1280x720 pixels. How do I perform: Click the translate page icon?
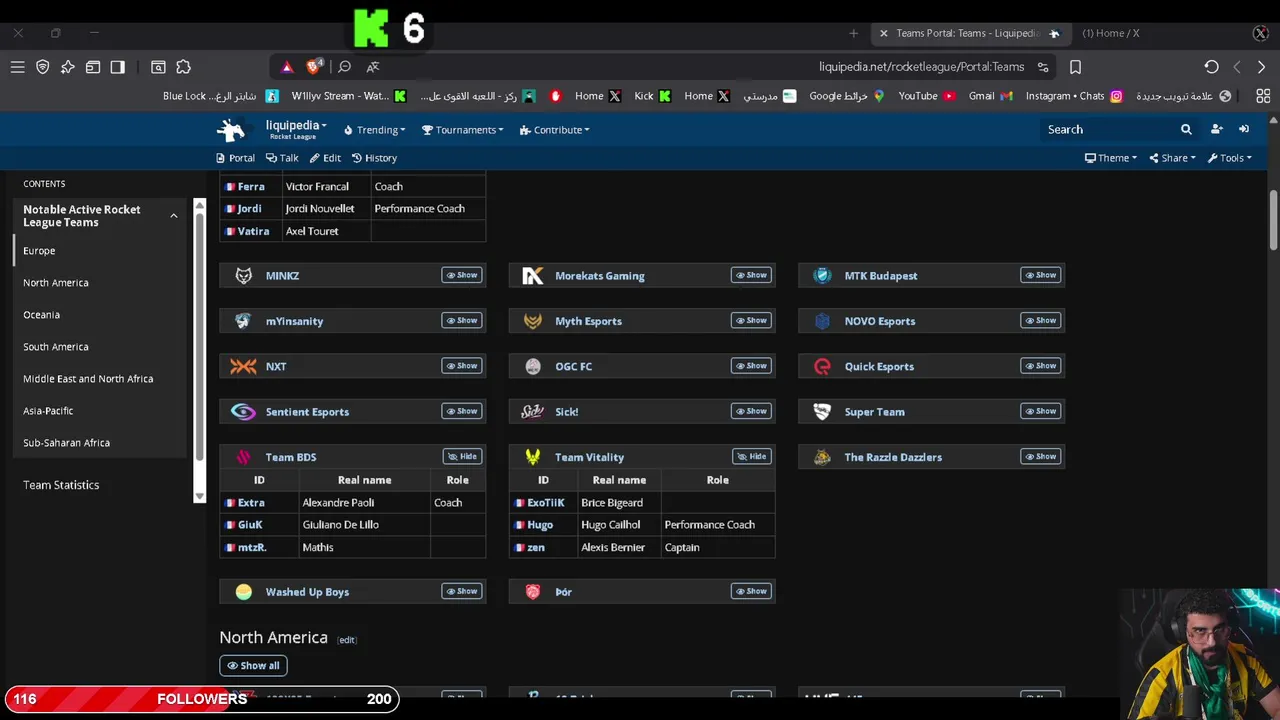coord(373,67)
